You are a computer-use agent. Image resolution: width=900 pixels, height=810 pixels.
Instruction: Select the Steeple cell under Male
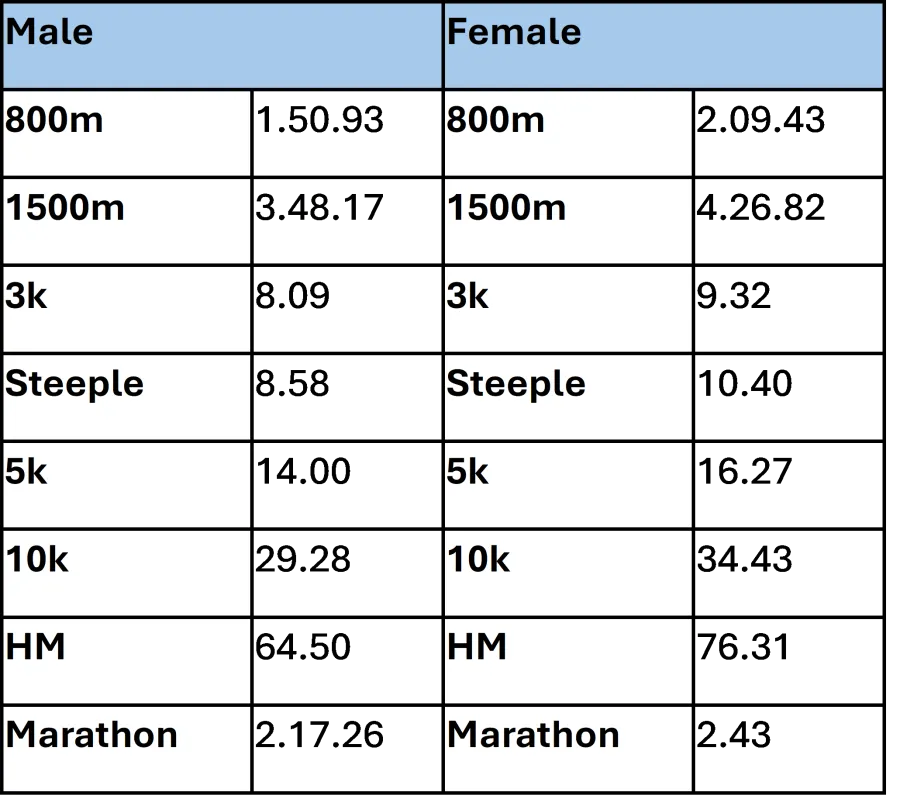[x=126, y=397]
